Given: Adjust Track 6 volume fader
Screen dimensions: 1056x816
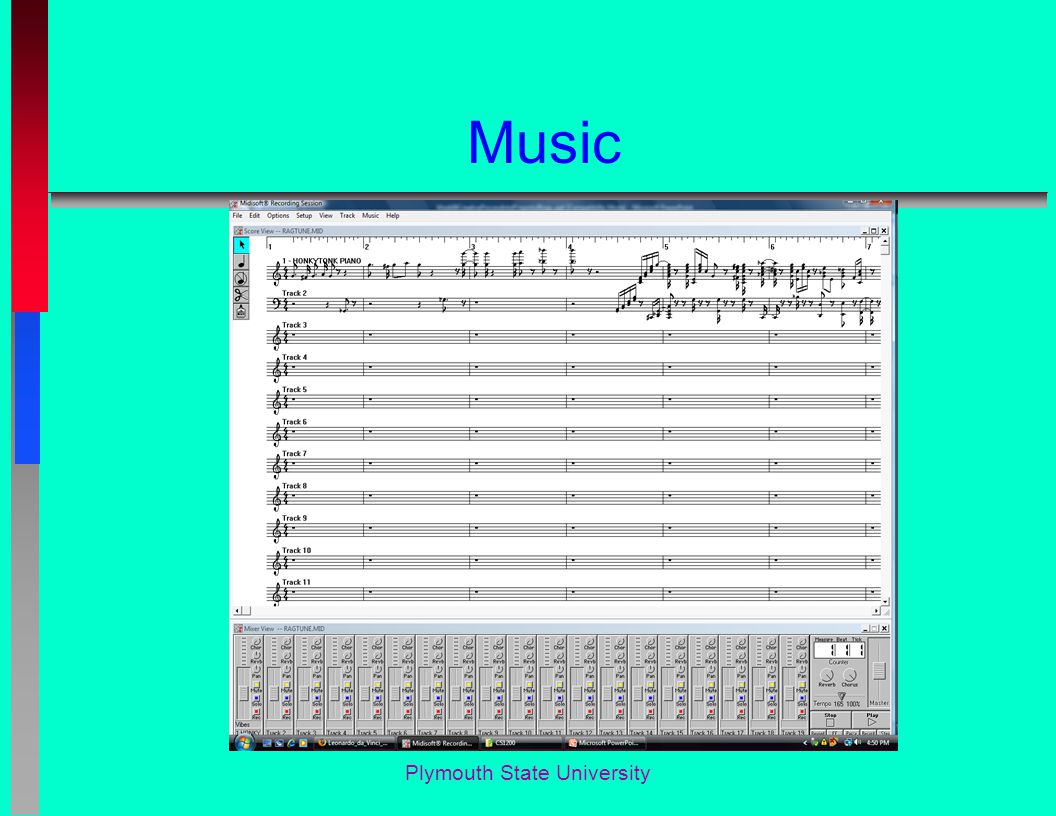Looking at the screenshot, I should [395, 693].
